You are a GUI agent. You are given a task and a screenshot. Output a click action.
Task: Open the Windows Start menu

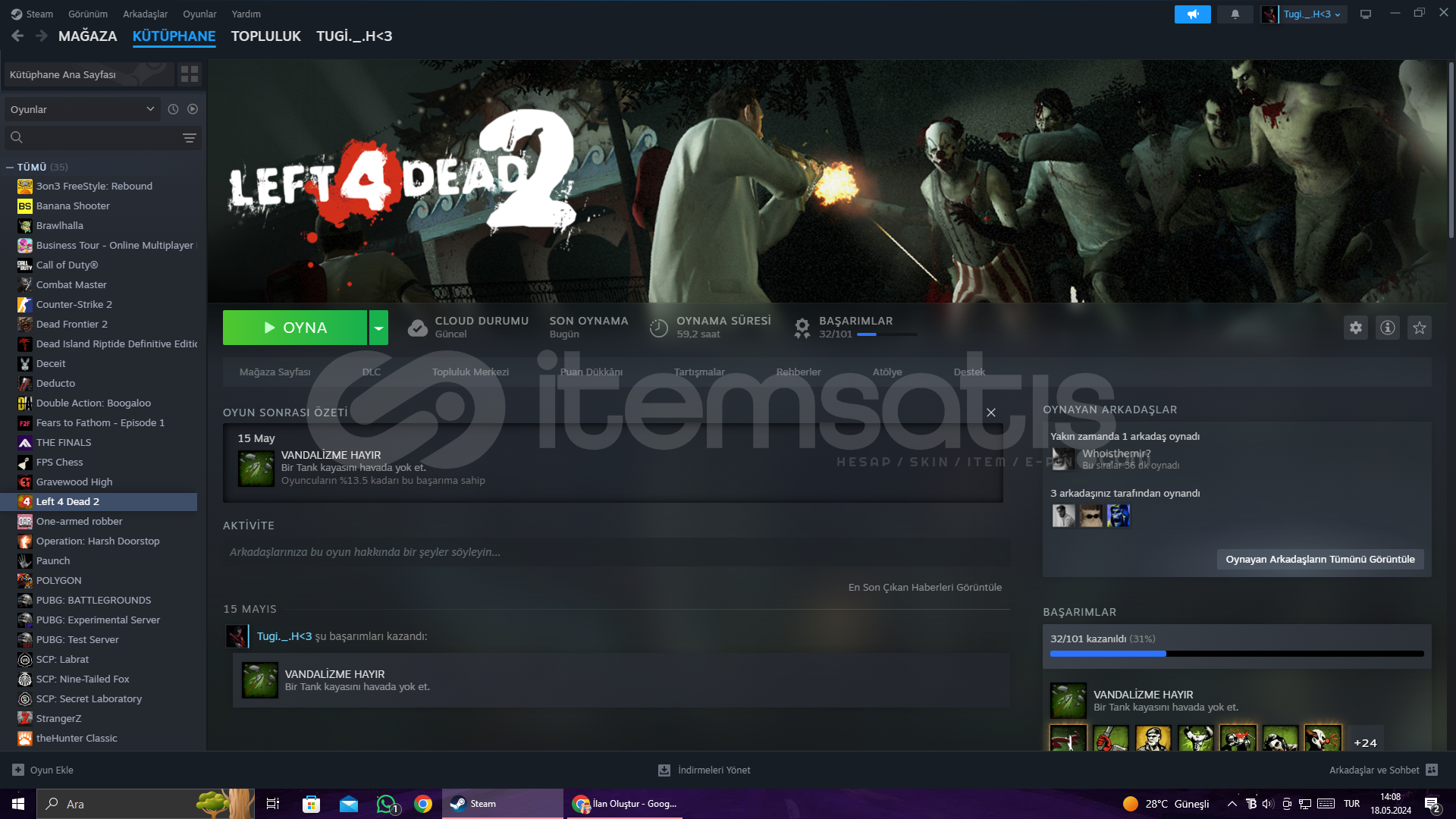[x=18, y=804]
